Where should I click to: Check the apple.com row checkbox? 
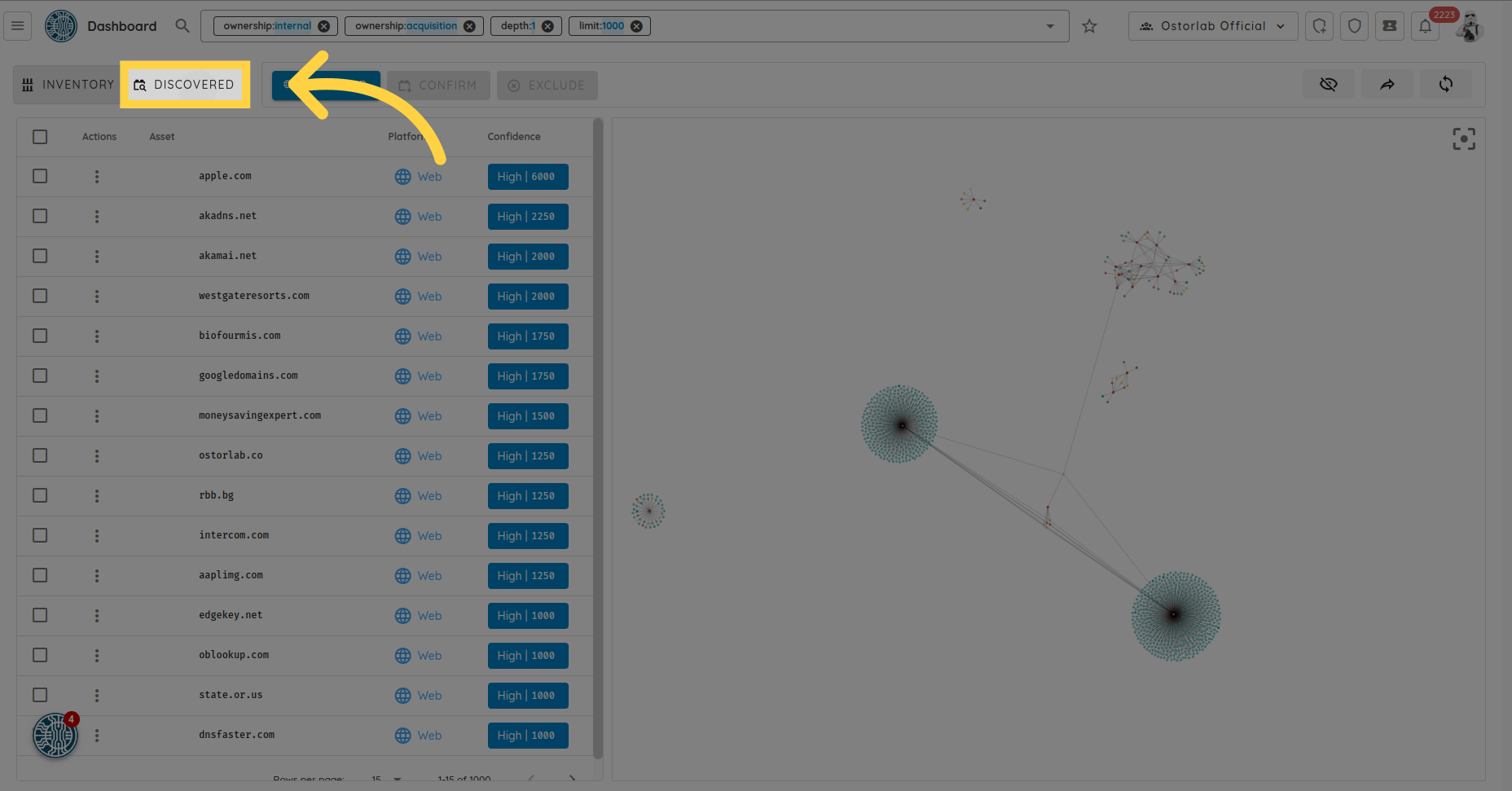pyautogui.click(x=40, y=176)
